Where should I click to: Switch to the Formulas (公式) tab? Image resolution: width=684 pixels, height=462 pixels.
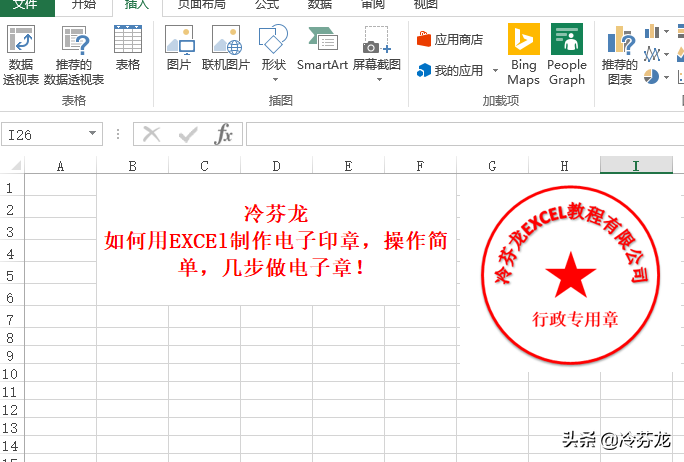(x=267, y=5)
